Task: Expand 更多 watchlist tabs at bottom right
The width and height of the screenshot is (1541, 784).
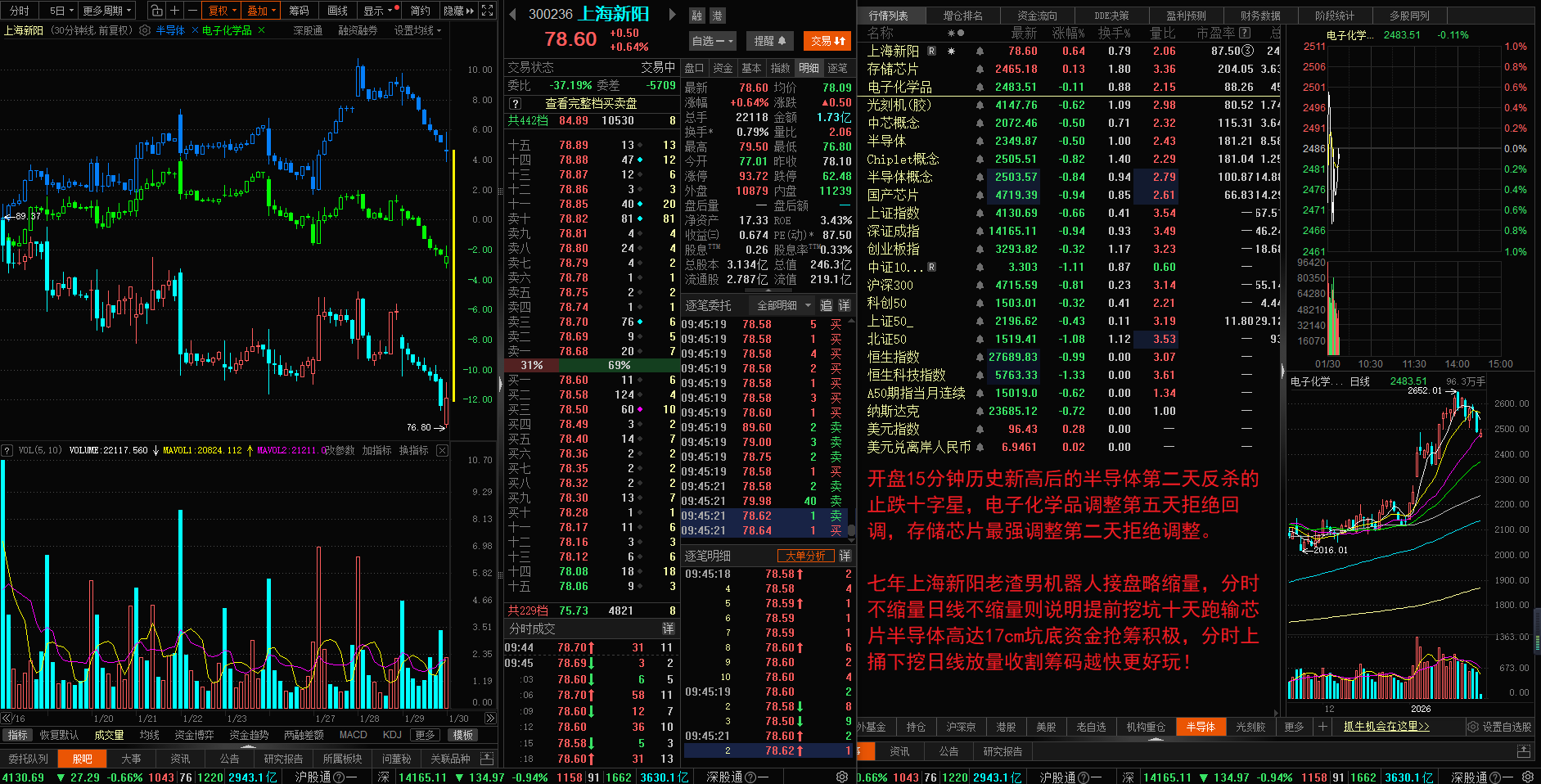Action: [x=1294, y=727]
